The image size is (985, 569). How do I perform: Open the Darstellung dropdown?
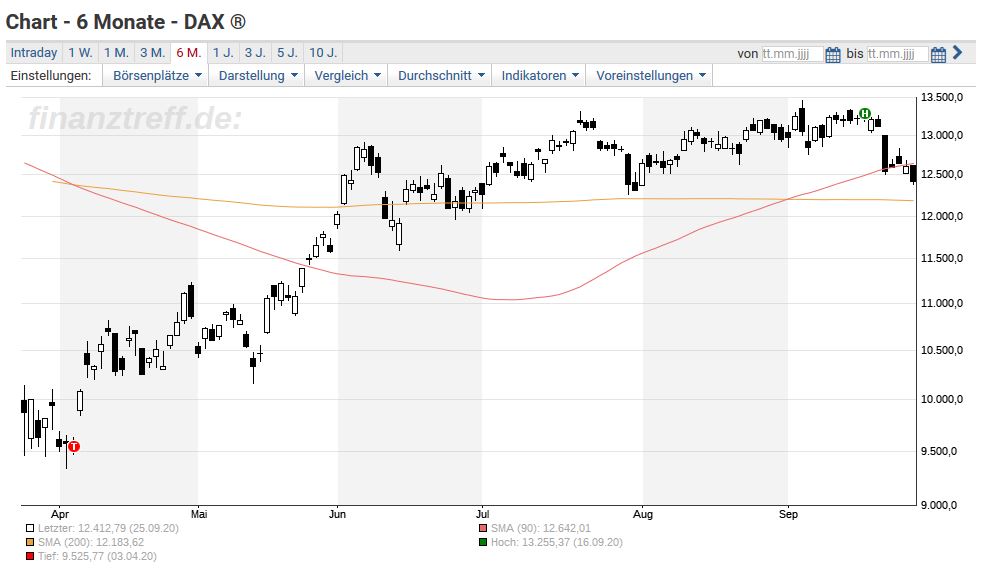pos(257,75)
